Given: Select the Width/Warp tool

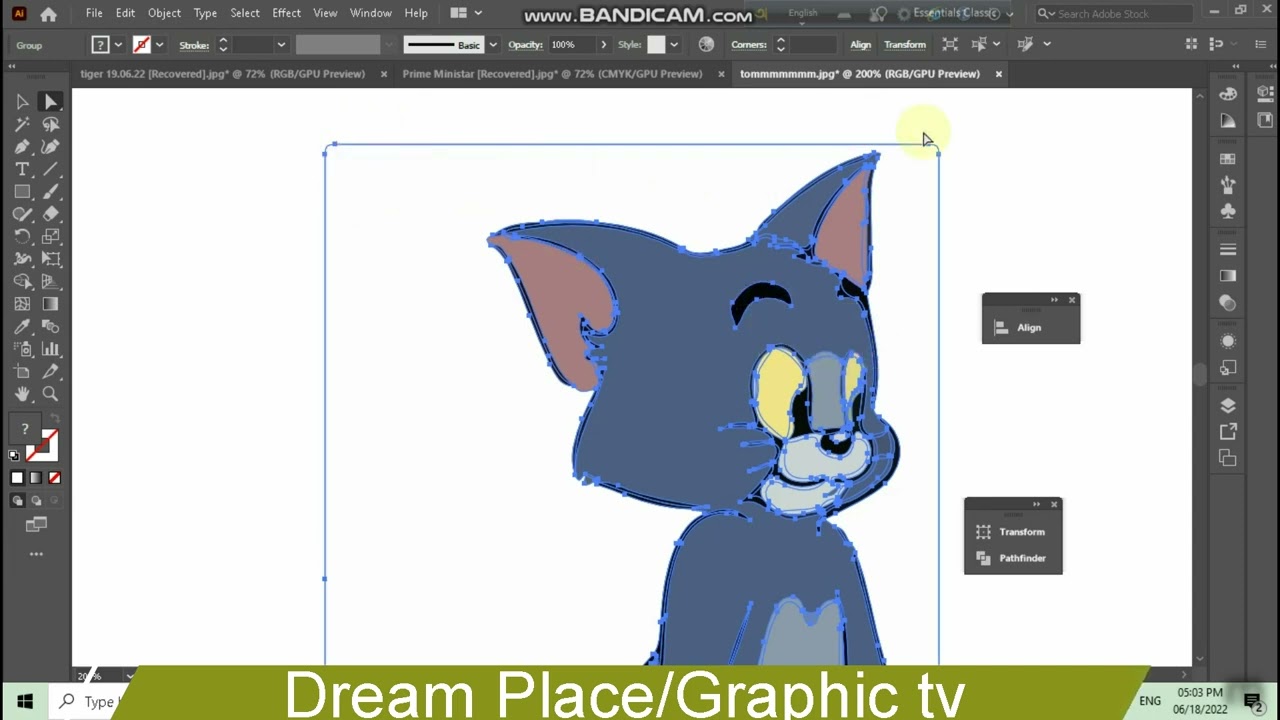Looking at the screenshot, I should (22, 259).
